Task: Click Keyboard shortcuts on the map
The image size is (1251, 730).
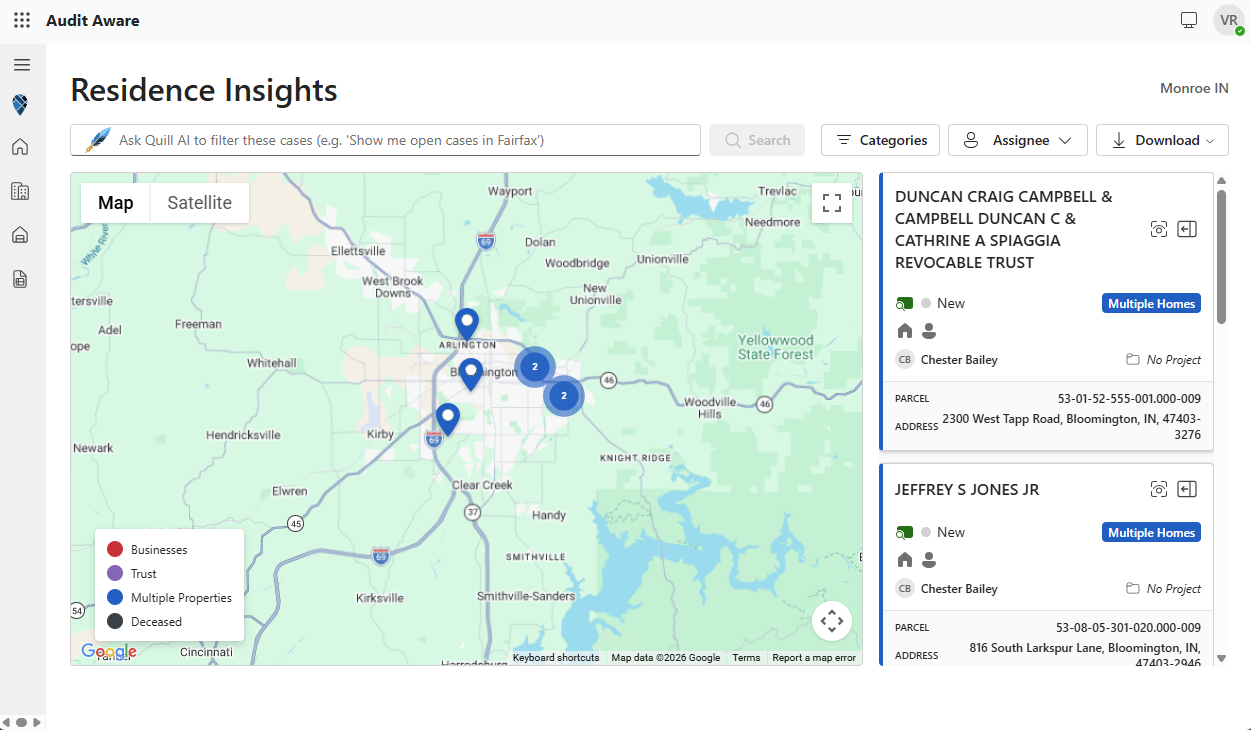Action: coord(556,658)
